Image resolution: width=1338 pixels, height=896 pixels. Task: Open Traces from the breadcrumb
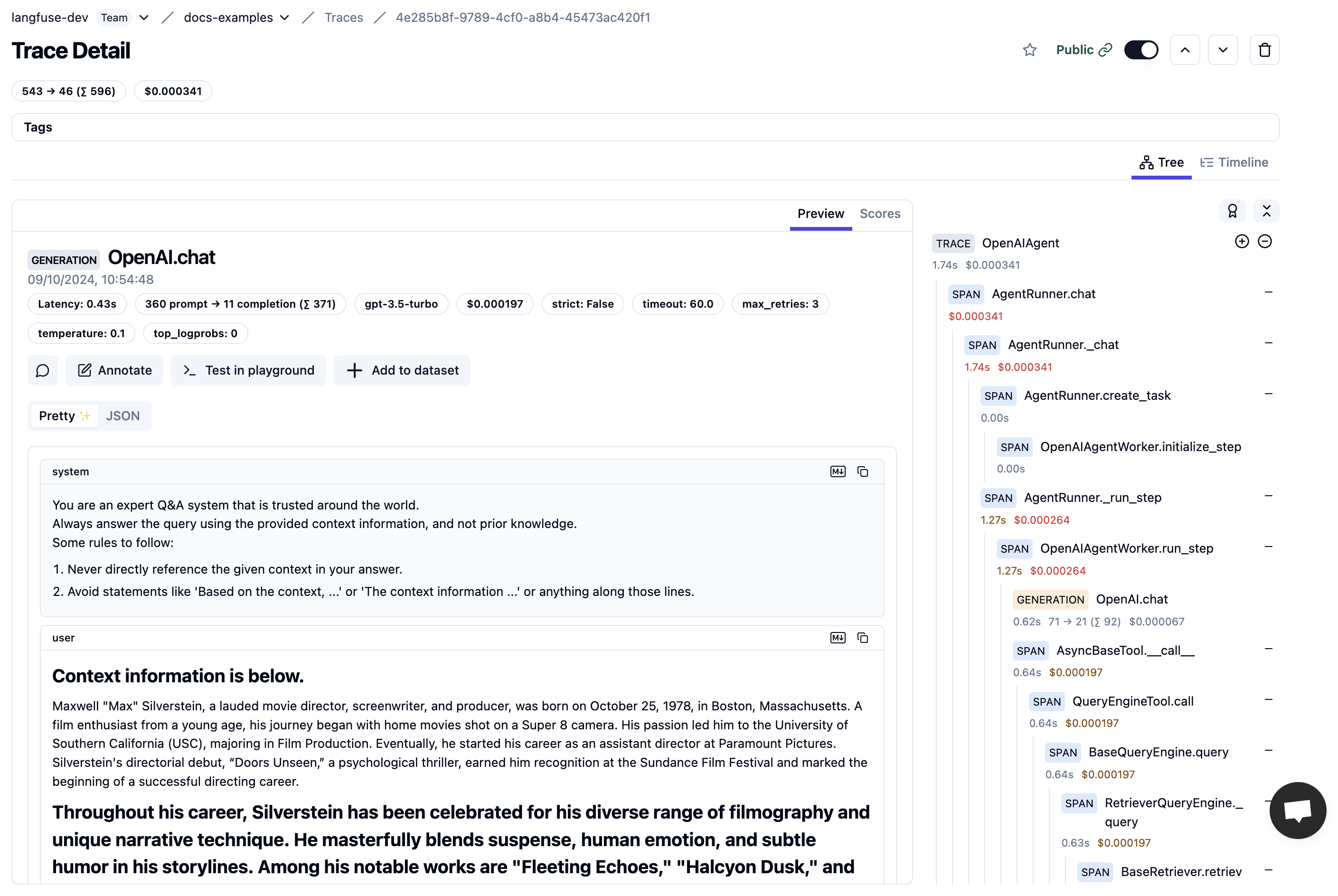coord(343,18)
